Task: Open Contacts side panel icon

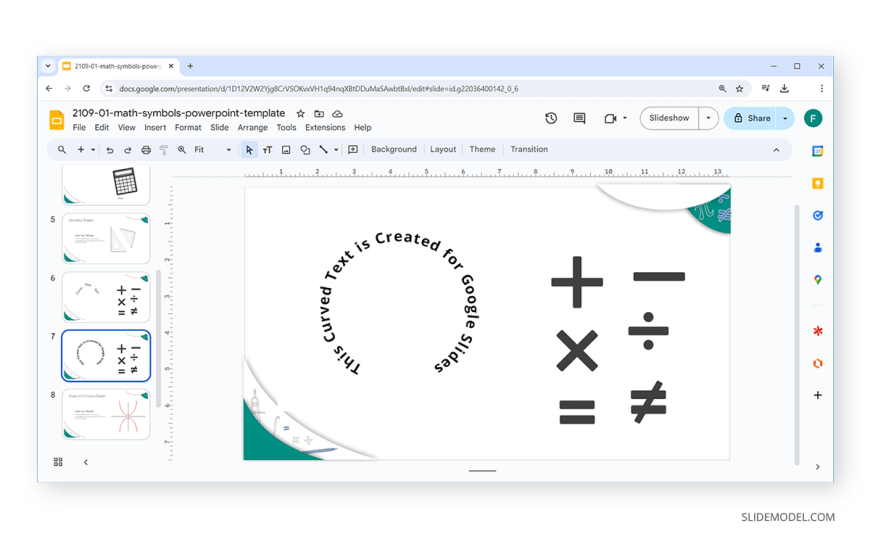Action: click(x=817, y=248)
